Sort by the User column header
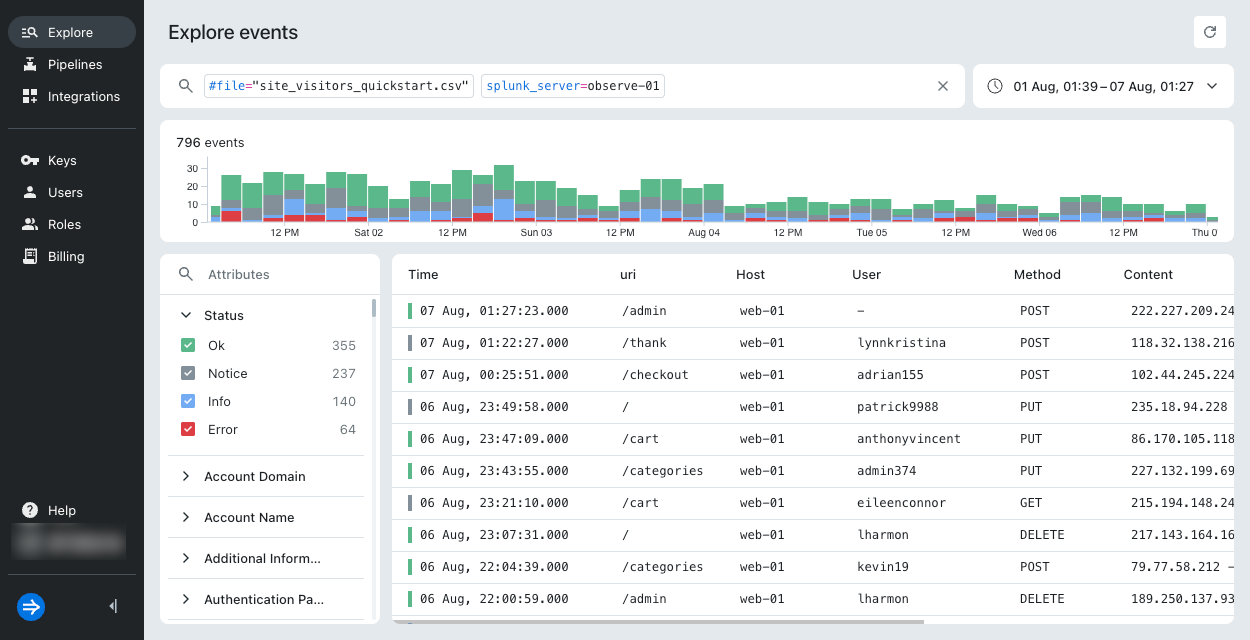The image size is (1250, 640). (x=867, y=274)
